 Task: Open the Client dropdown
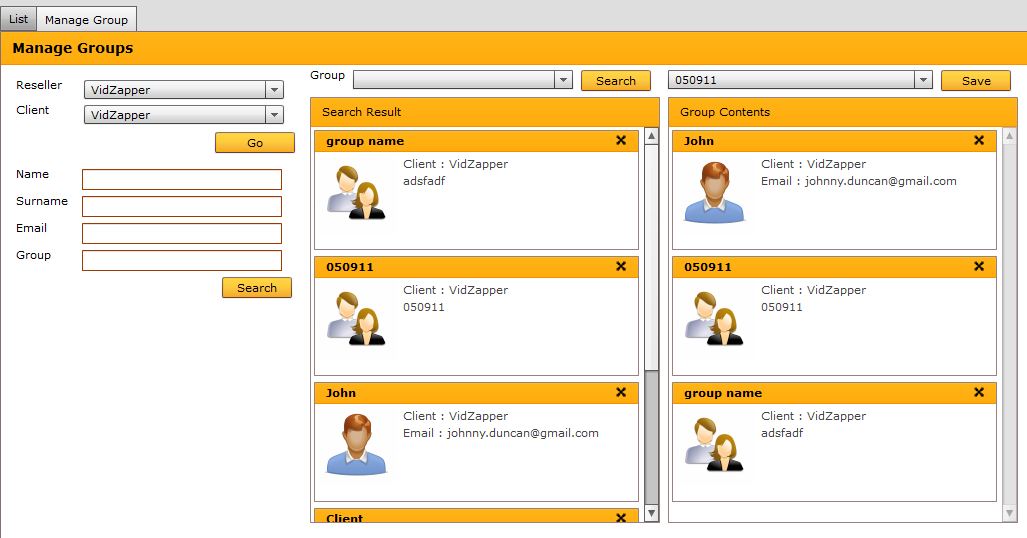274,115
